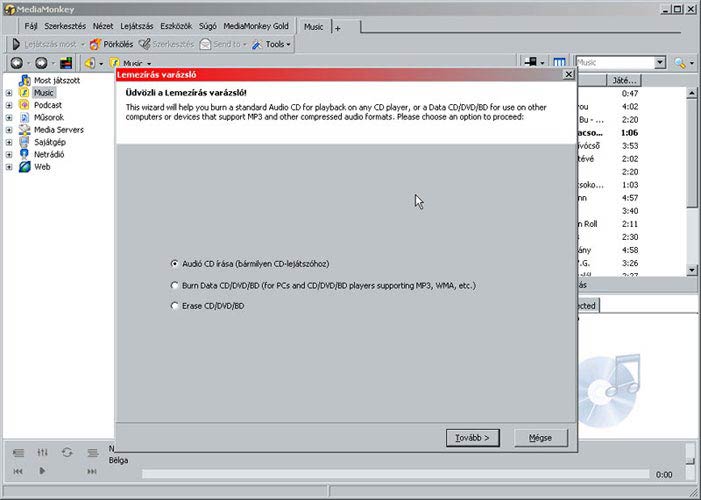701x500 pixels.
Task: Open the equalizer icon in the player
Action: [42, 452]
